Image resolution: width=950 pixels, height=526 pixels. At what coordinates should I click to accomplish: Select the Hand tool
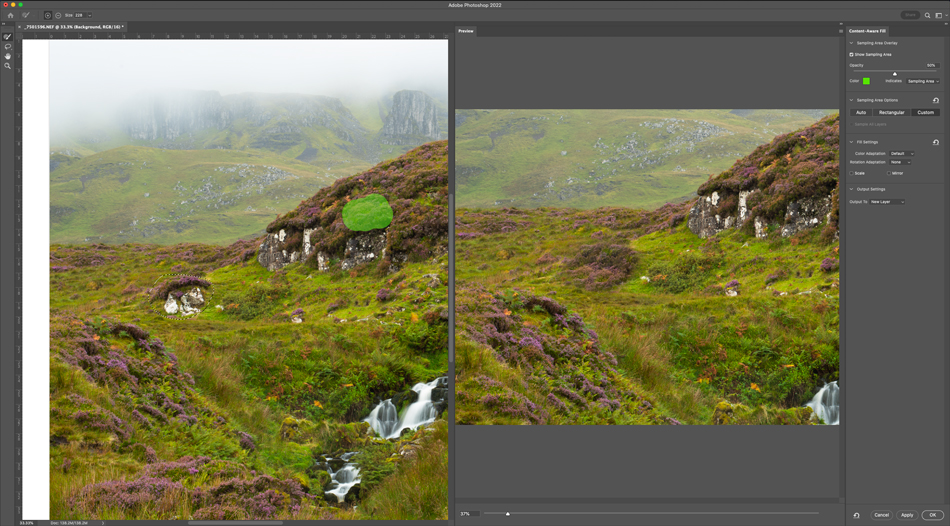pos(8,56)
